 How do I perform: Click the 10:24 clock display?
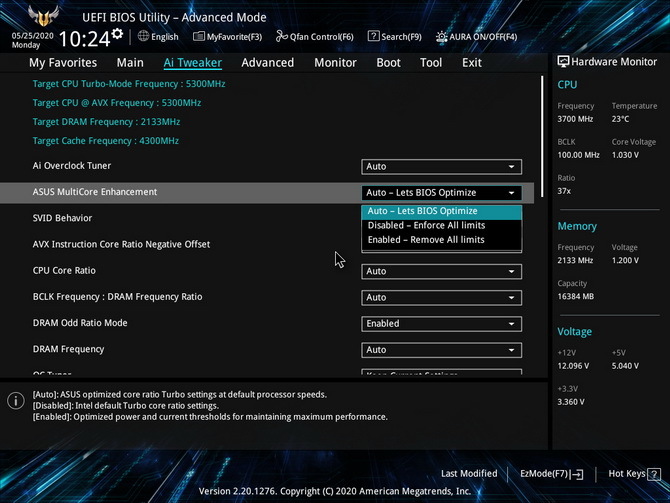[x=85, y=39]
